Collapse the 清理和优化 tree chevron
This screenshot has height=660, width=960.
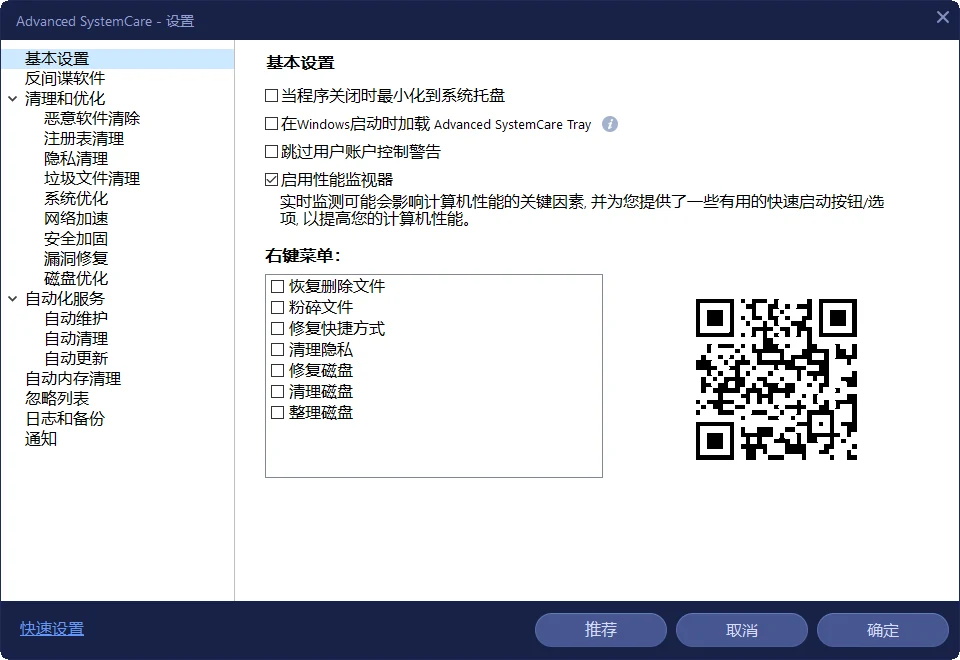coord(12,99)
